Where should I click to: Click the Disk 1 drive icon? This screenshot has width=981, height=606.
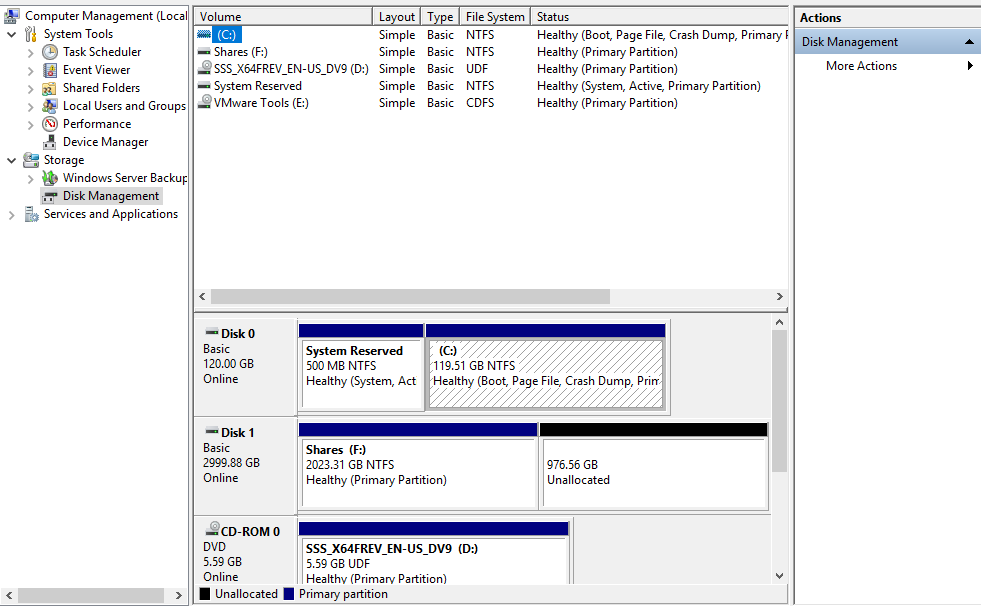(212, 431)
